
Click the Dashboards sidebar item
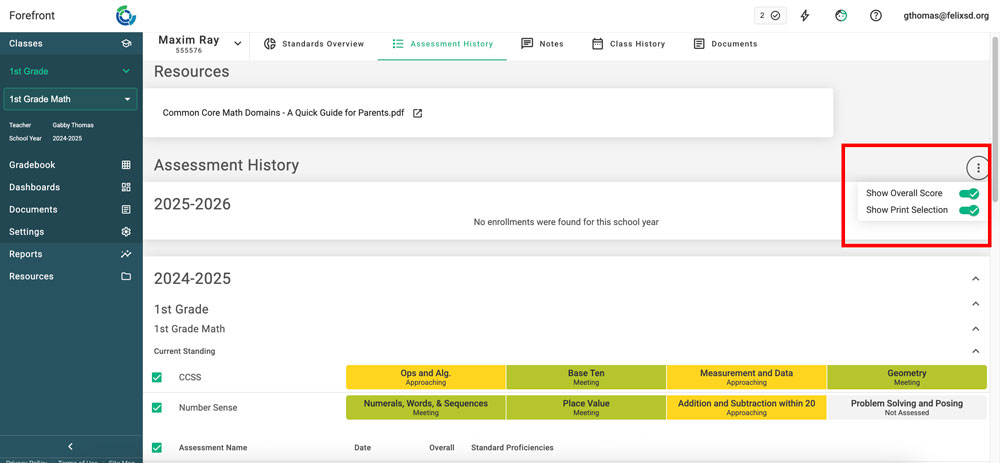pyautogui.click(x=35, y=187)
